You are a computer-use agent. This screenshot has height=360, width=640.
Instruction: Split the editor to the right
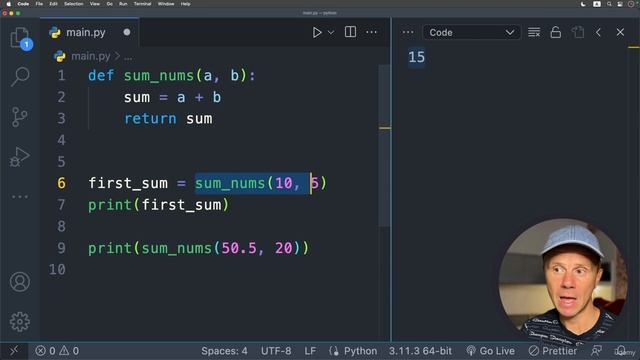click(350, 32)
